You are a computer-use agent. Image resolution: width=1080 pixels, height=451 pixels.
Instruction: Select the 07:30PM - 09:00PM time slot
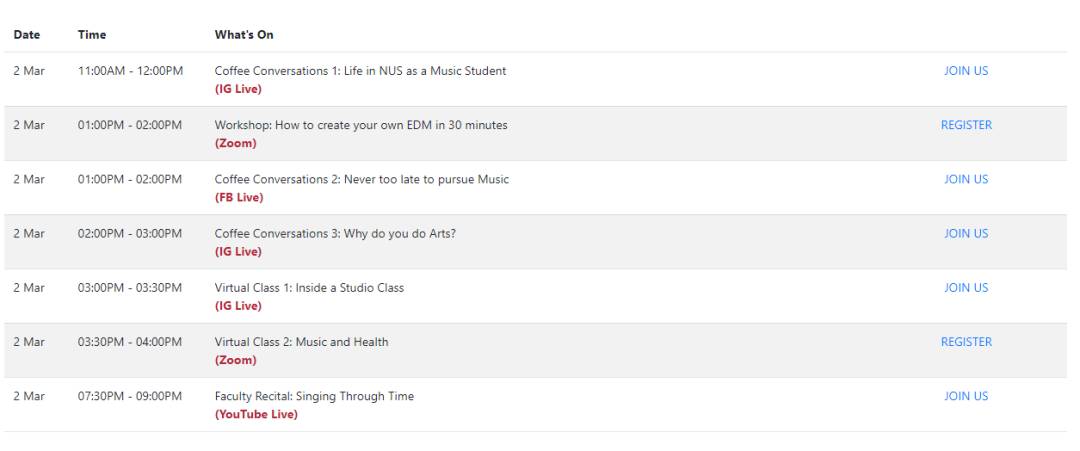129,396
